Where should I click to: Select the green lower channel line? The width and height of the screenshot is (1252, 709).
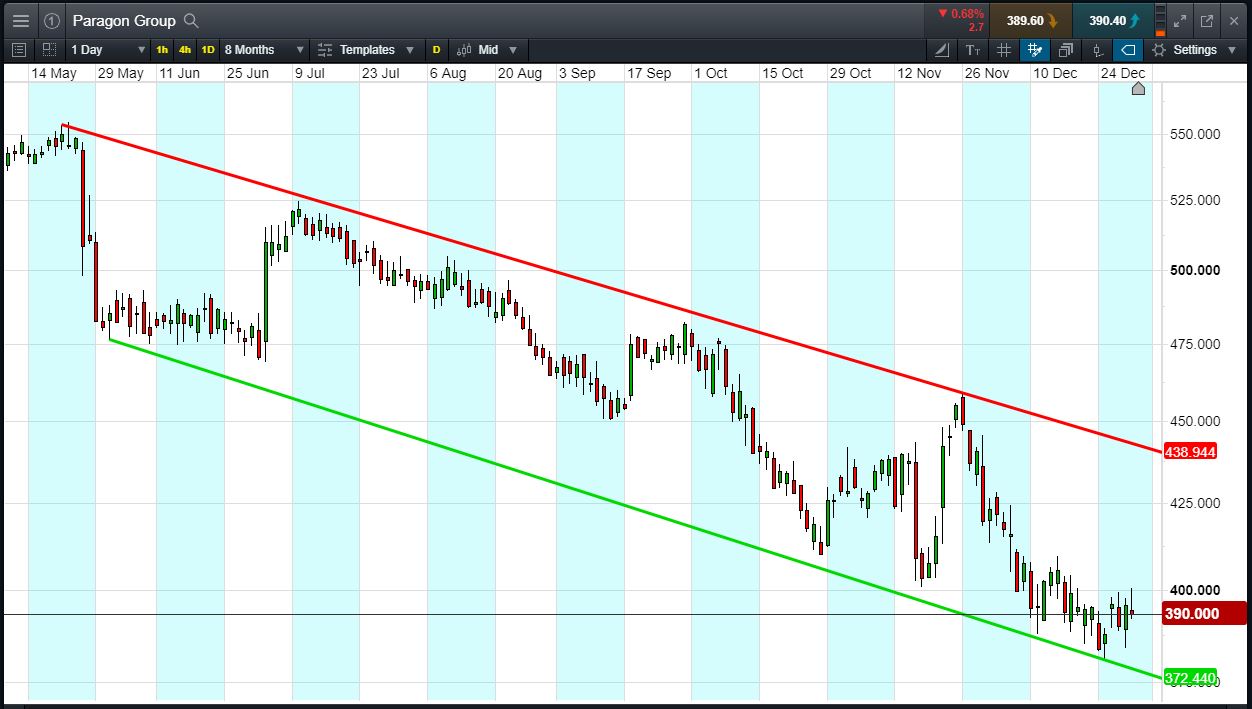[635, 509]
